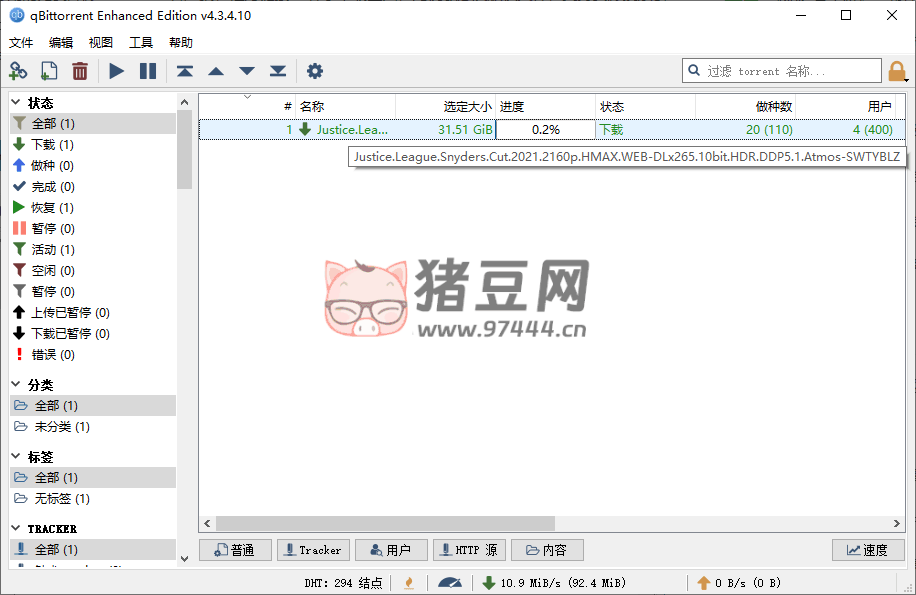Open the 工具 menu

141,43
